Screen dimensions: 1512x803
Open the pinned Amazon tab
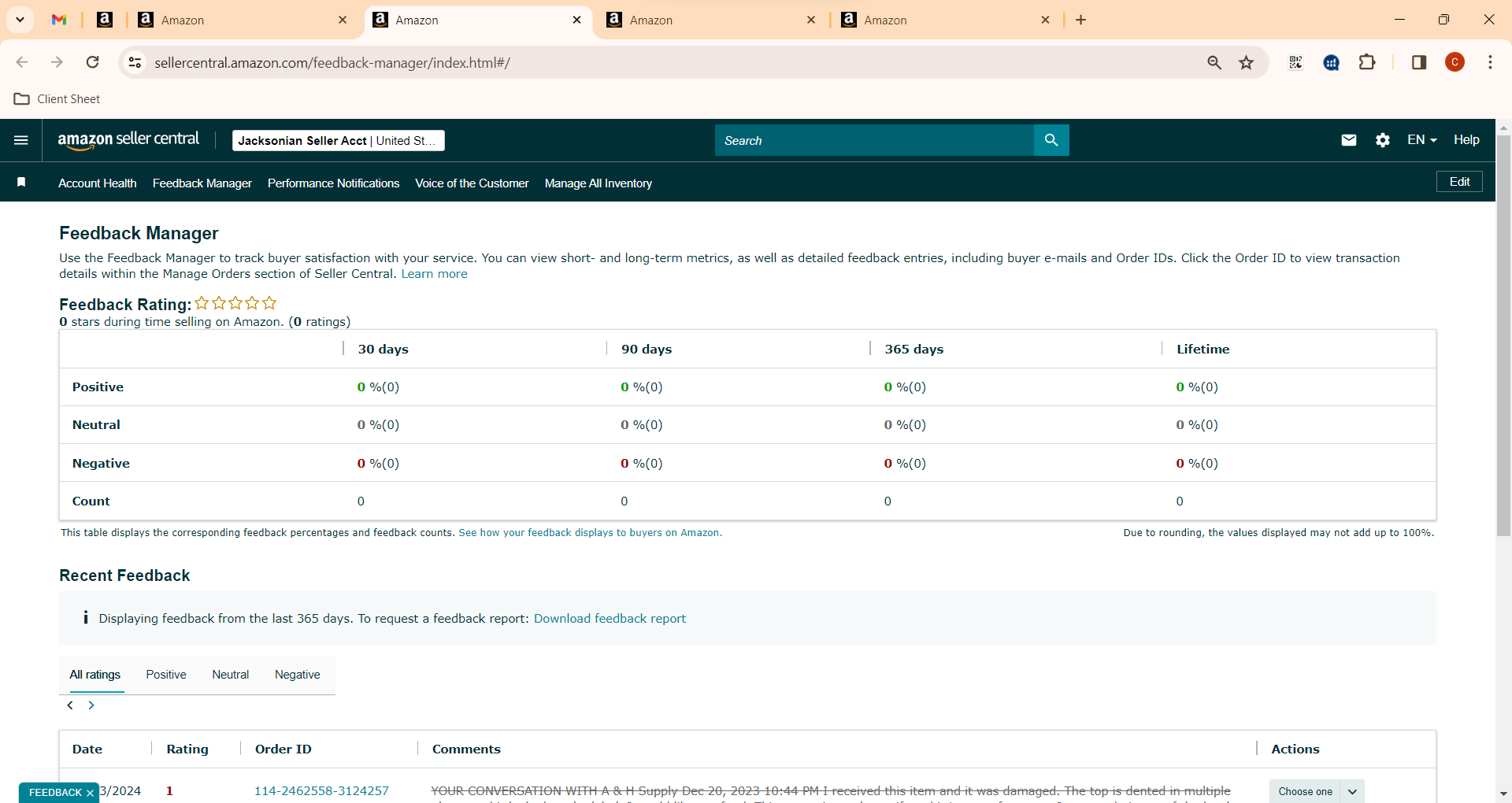[x=105, y=20]
